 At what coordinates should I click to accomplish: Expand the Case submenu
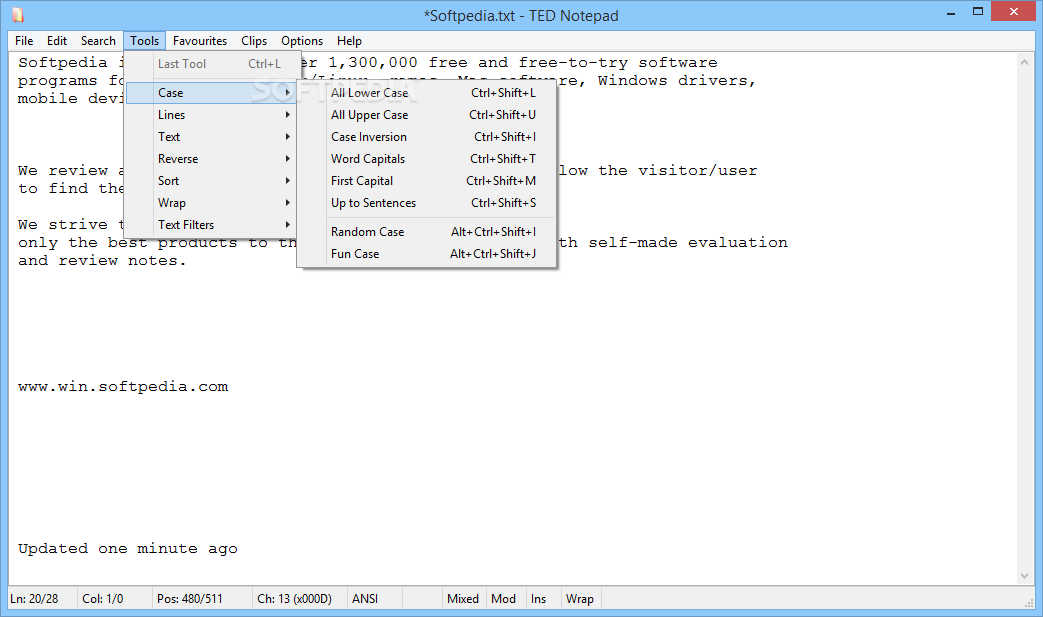(212, 92)
